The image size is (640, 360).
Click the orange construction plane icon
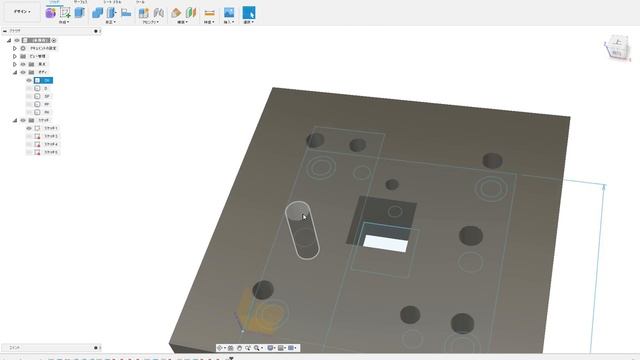pyautogui.click(x=176, y=13)
